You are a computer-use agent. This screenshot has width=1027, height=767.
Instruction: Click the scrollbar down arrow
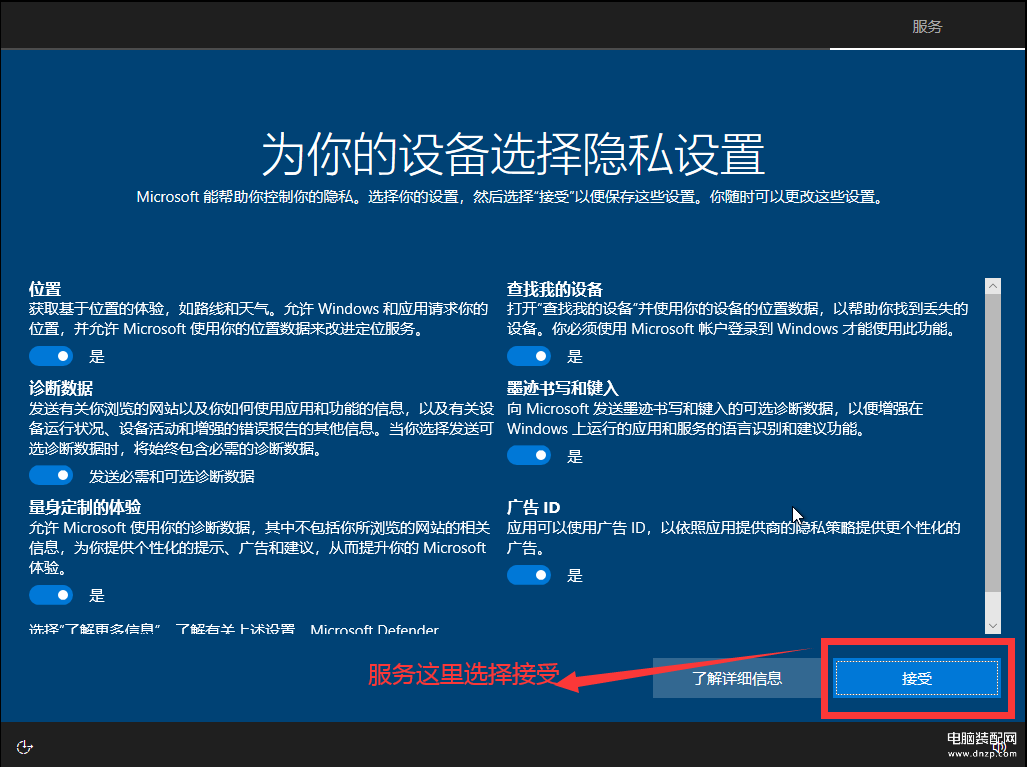(993, 626)
